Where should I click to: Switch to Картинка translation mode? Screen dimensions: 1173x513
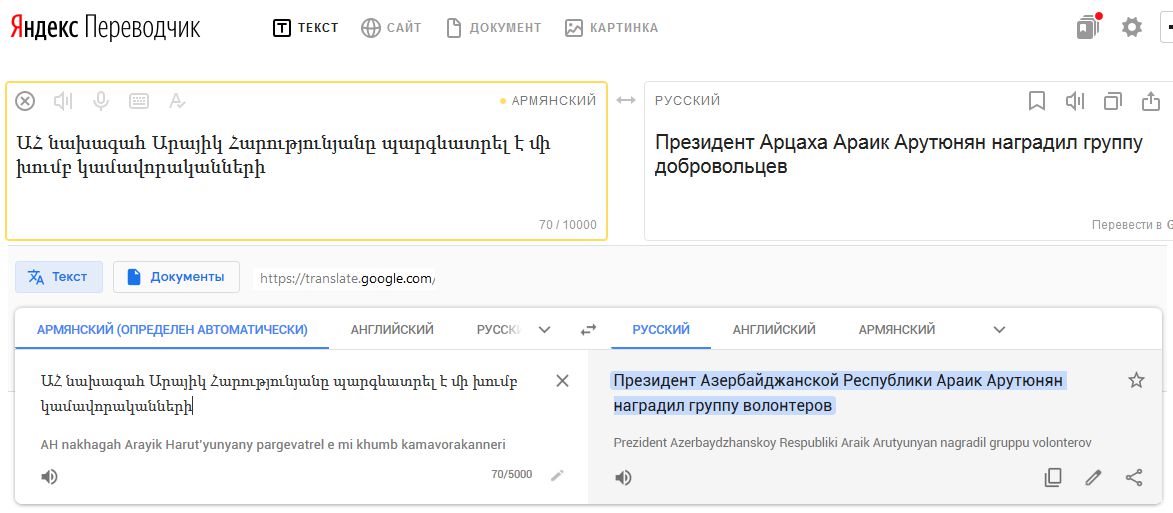(612, 28)
